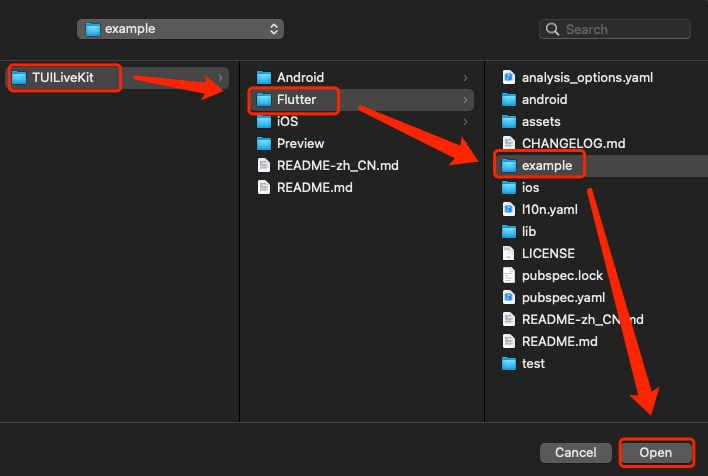Viewport: 708px width, 476px height.
Task: Click the "Preview" name text
Action: click(300, 144)
